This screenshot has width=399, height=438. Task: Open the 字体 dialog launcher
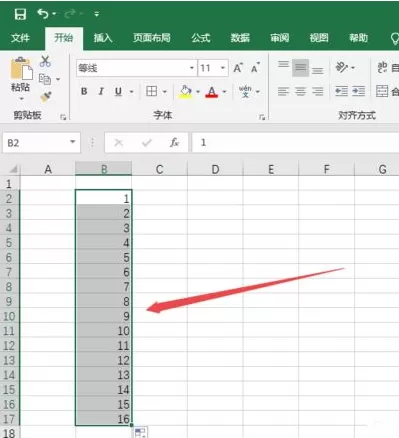tap(262, 117)
